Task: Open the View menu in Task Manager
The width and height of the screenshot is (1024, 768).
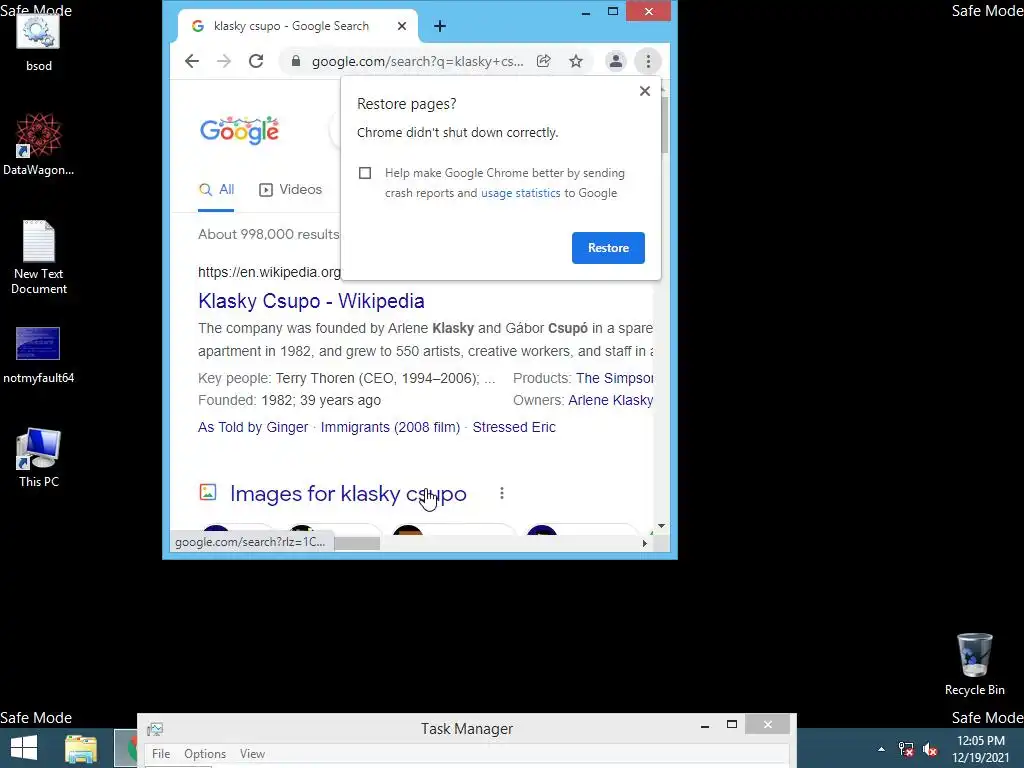Action: pyautogui.click(x=252, y=754)
